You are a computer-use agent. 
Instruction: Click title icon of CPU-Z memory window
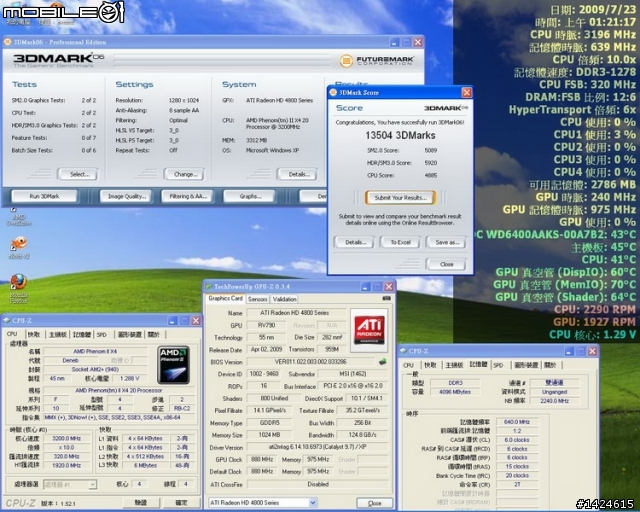pyautogui.click(x=403, y=351)
